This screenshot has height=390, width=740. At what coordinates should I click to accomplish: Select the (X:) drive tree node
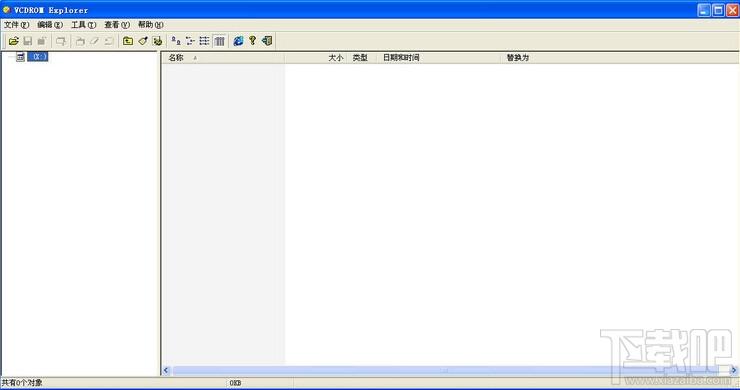(38, 57)
